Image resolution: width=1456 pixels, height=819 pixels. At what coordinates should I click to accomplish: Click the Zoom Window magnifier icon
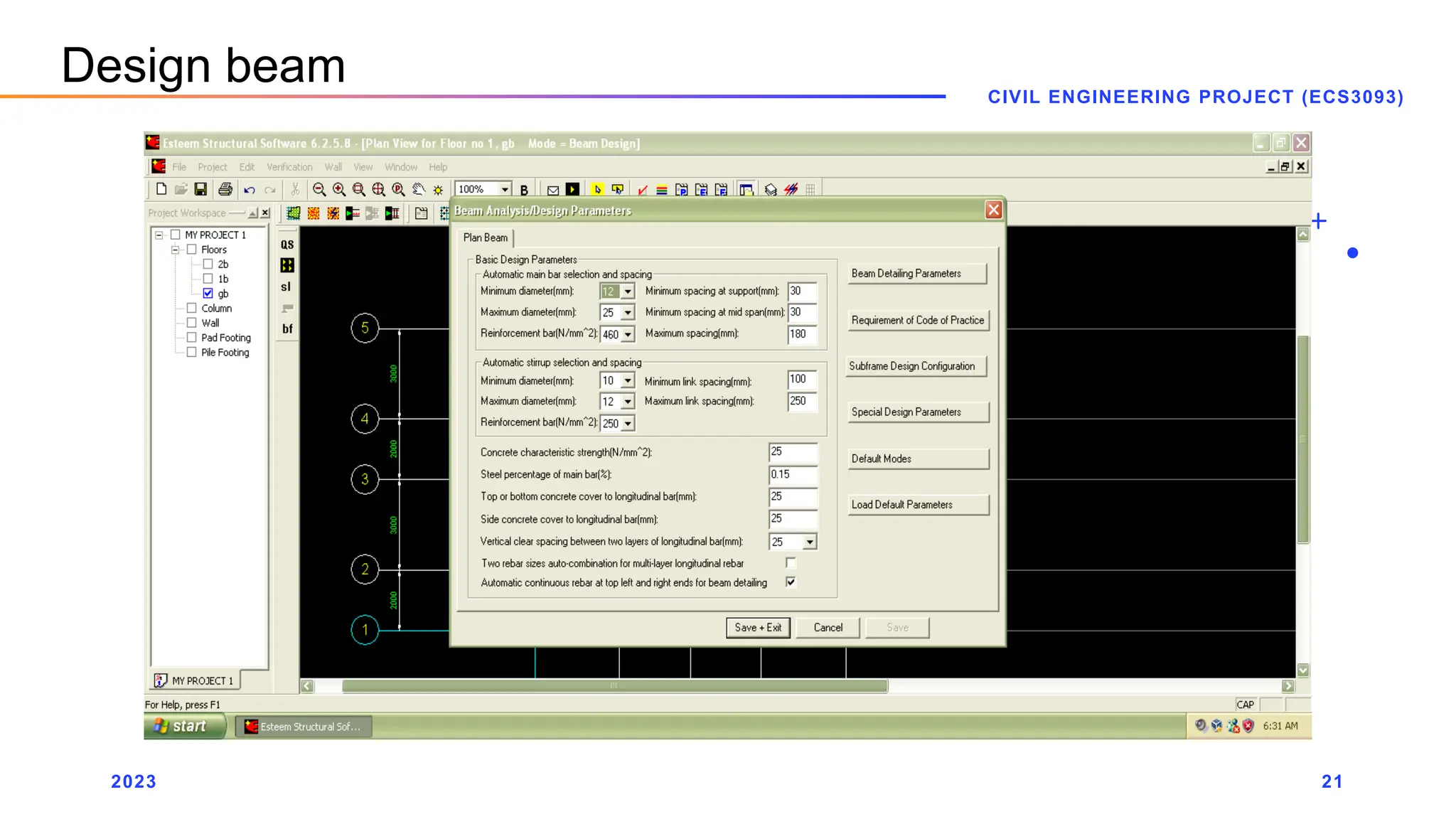pos(359,189)
